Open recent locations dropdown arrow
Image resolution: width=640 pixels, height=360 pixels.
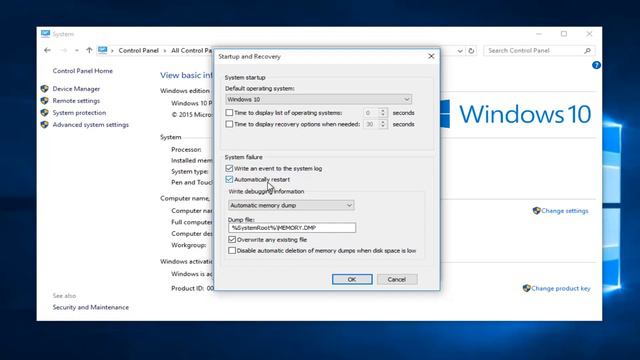tap(77, 50)
